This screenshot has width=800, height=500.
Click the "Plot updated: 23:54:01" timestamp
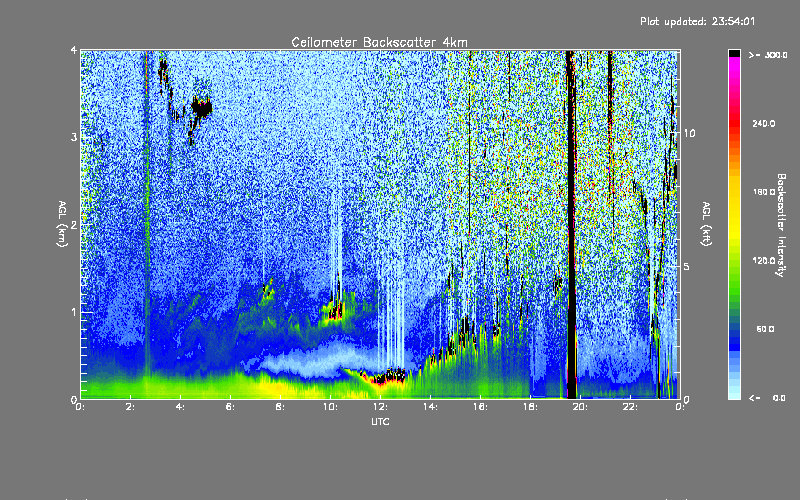pyautogui.click(x=697, y=21)
